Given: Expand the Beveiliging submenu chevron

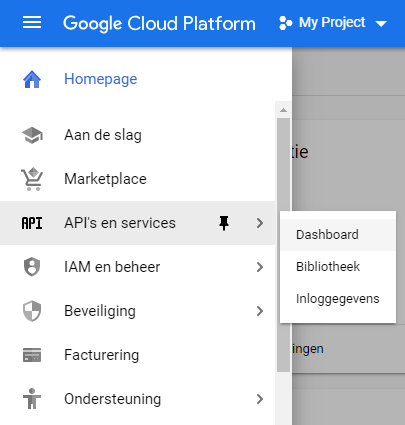Looking at the screenshot, I should (260, 311).
